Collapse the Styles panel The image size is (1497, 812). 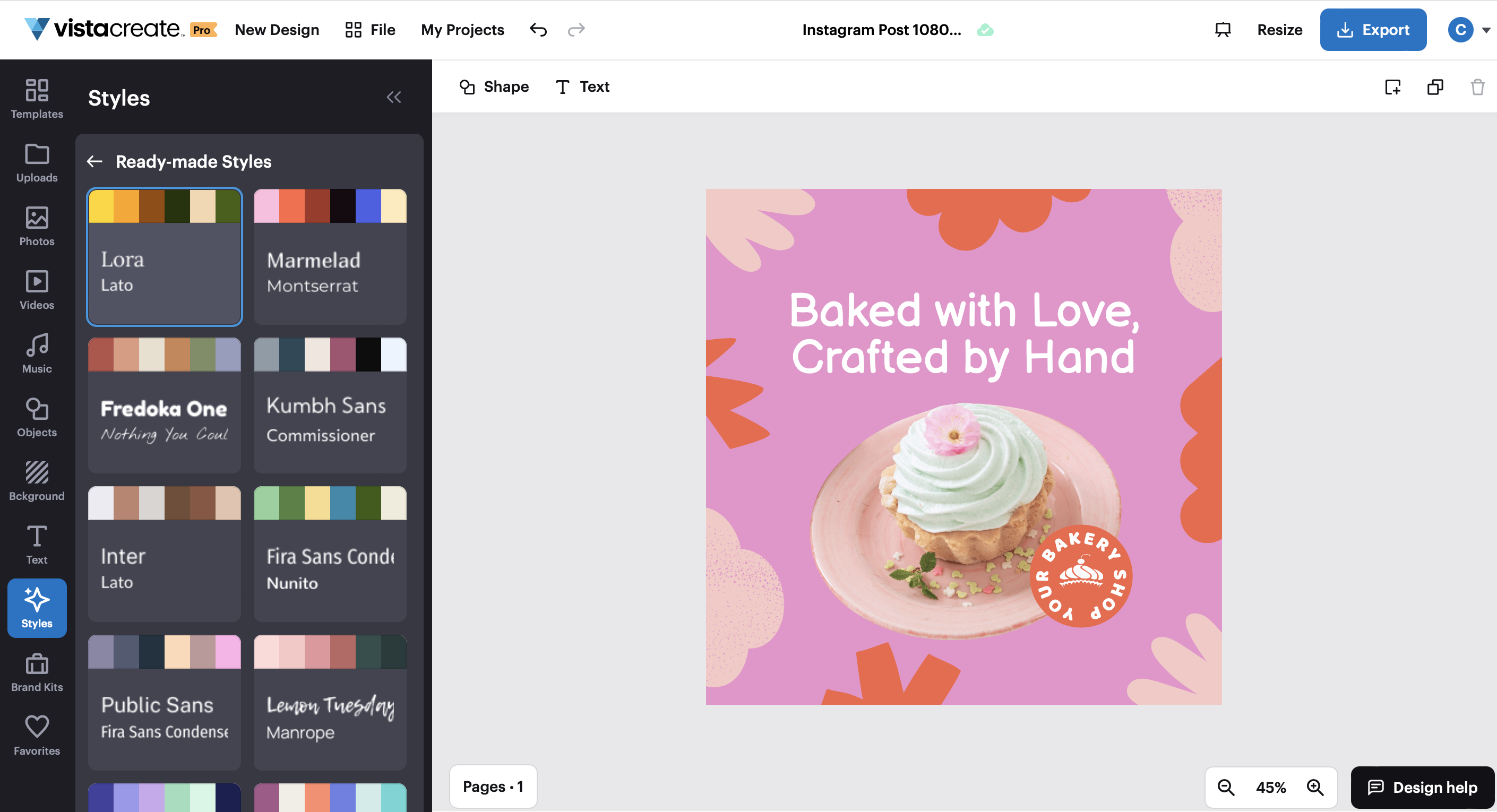pos(394,97)
